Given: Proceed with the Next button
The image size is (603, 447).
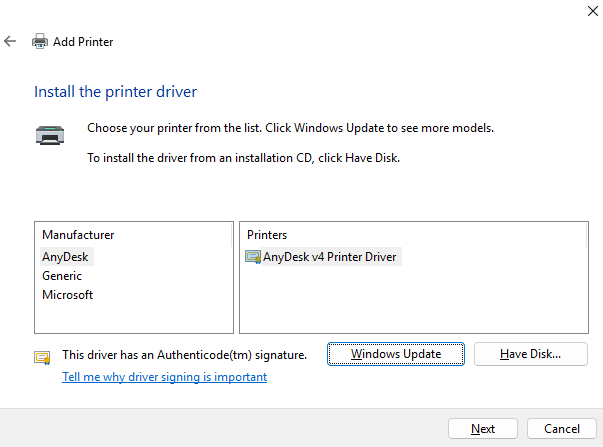Looking at the screenshot, I should [x=482, y=428].
